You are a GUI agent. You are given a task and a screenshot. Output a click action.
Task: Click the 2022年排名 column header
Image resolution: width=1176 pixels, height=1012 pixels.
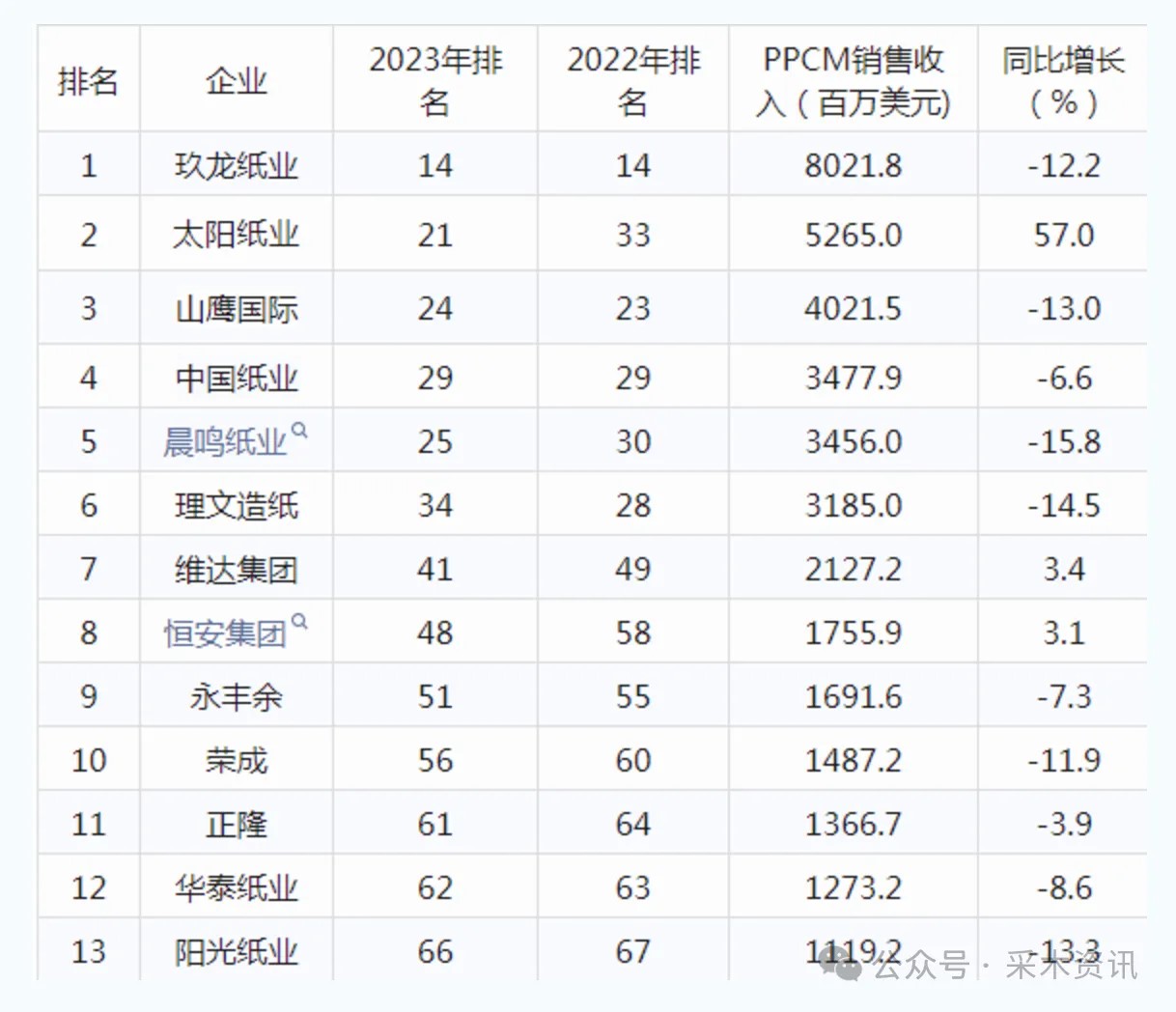(x=630, y=79)
